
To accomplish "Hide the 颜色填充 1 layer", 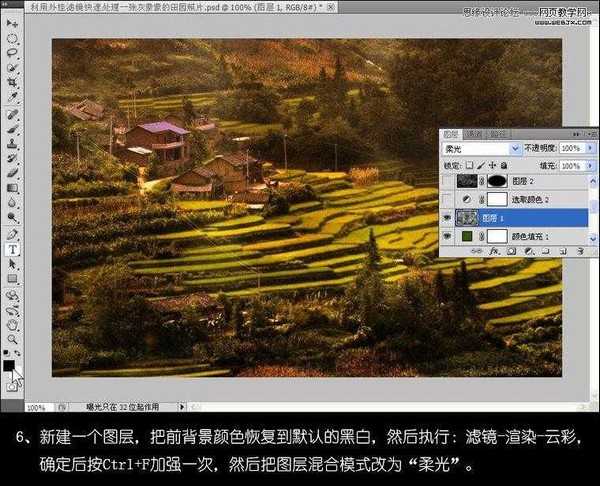I will point(446,236).
